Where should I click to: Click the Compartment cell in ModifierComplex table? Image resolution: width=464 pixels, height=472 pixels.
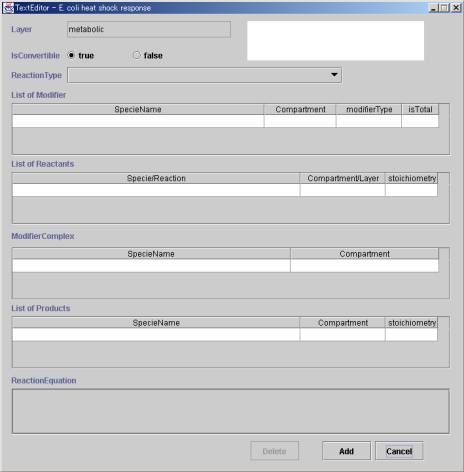click(364, 266)
